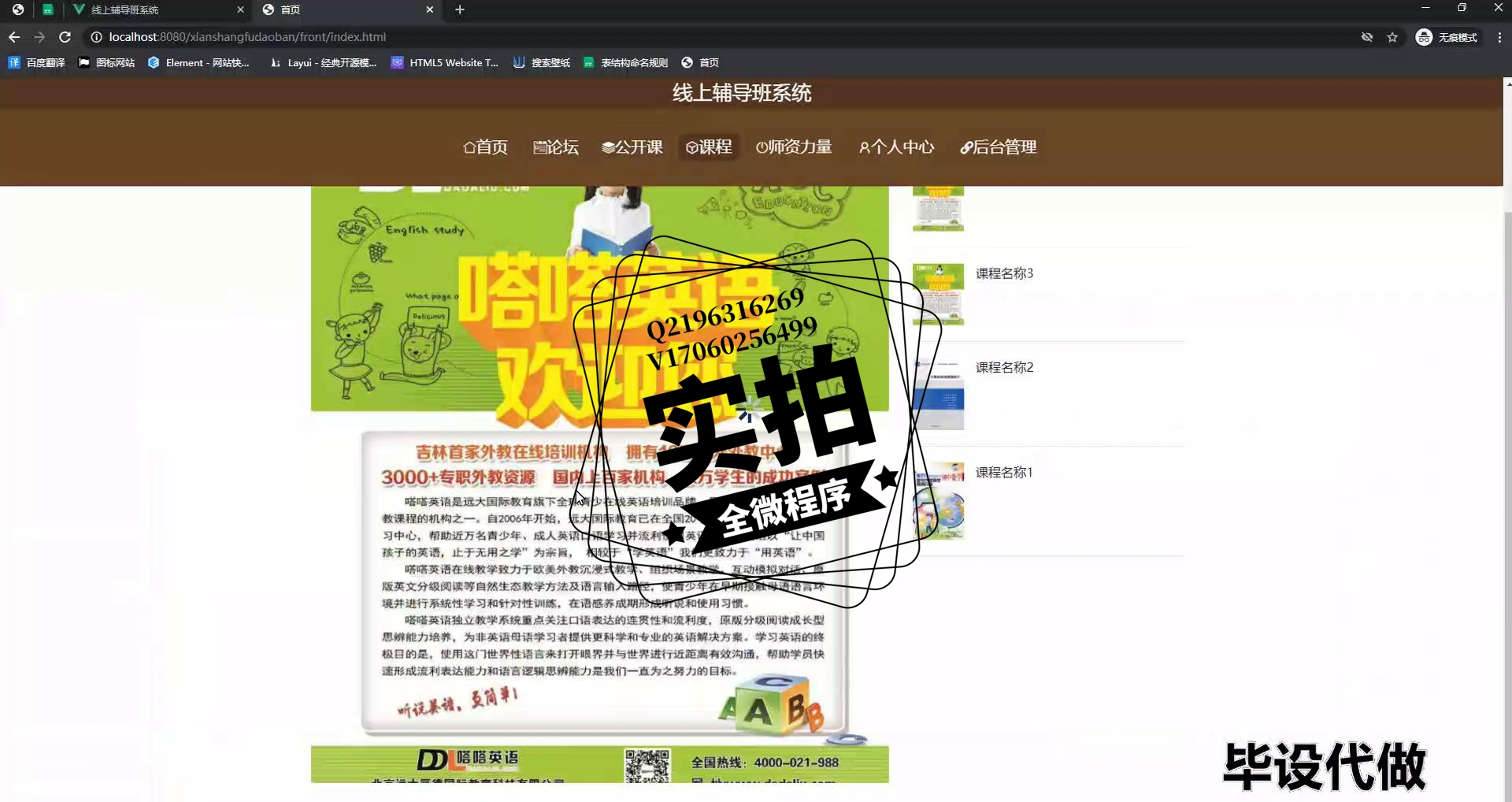Open the 课程名称1 course link

point(1004,472)
